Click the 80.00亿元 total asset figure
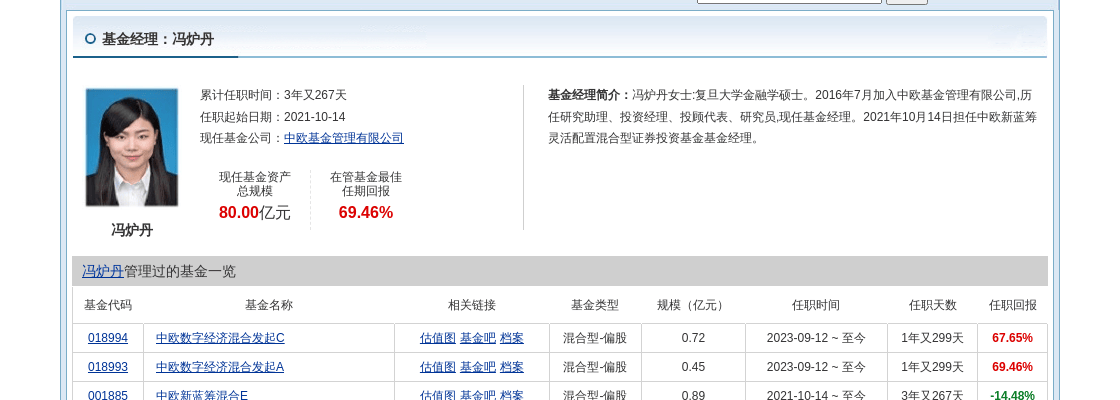This screenshot has height=400, width=1120. [254, 212]
